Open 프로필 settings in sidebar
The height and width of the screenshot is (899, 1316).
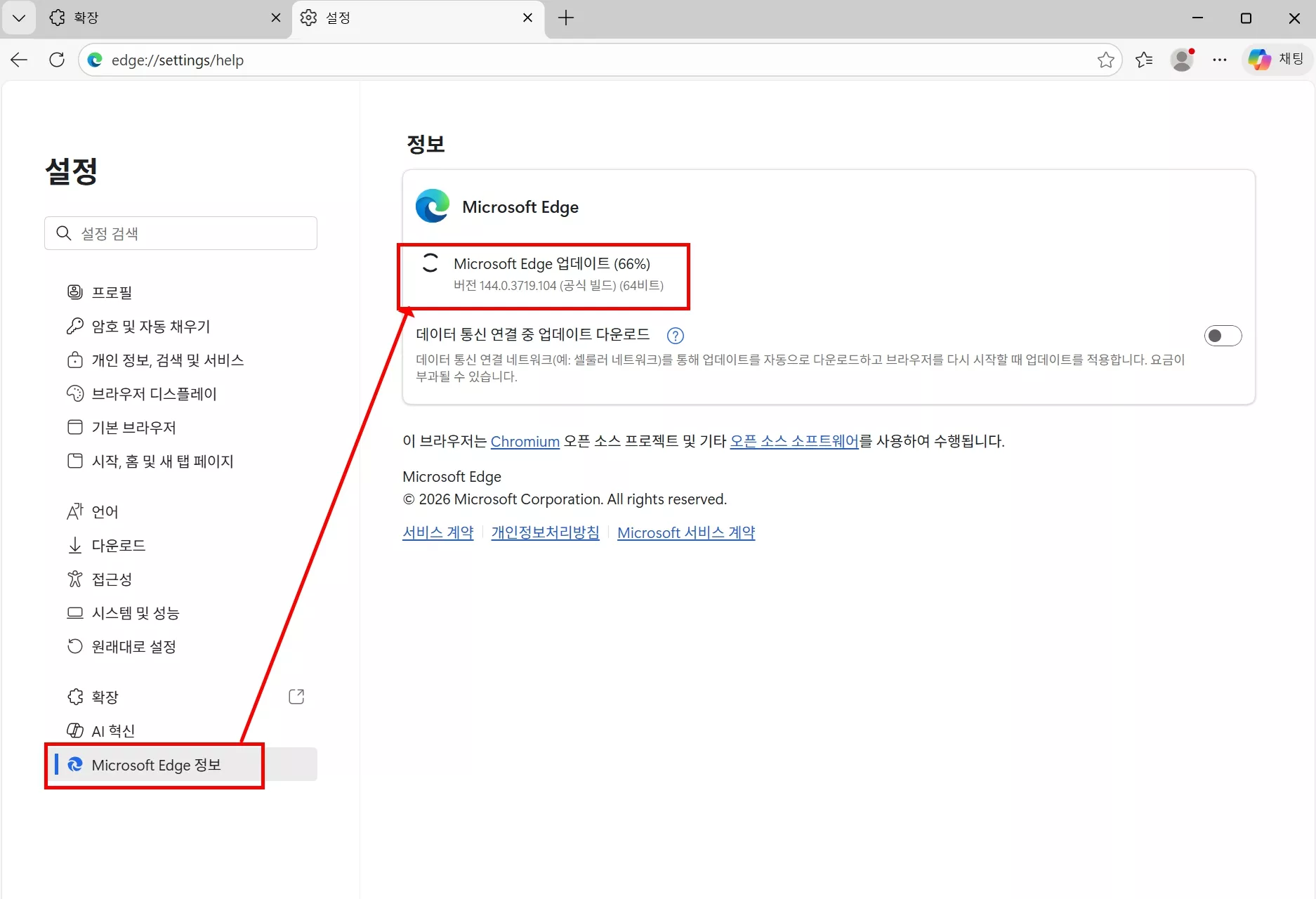point(112,291)
